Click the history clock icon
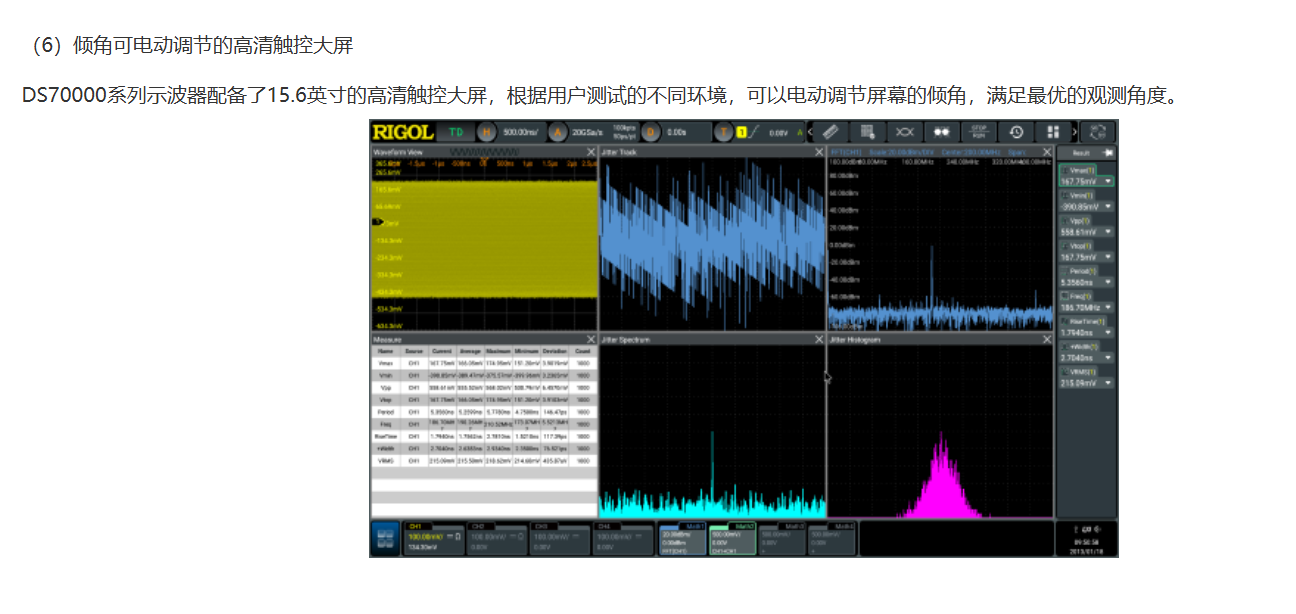Viewport: 1296px width, 614px height. 1015,132
